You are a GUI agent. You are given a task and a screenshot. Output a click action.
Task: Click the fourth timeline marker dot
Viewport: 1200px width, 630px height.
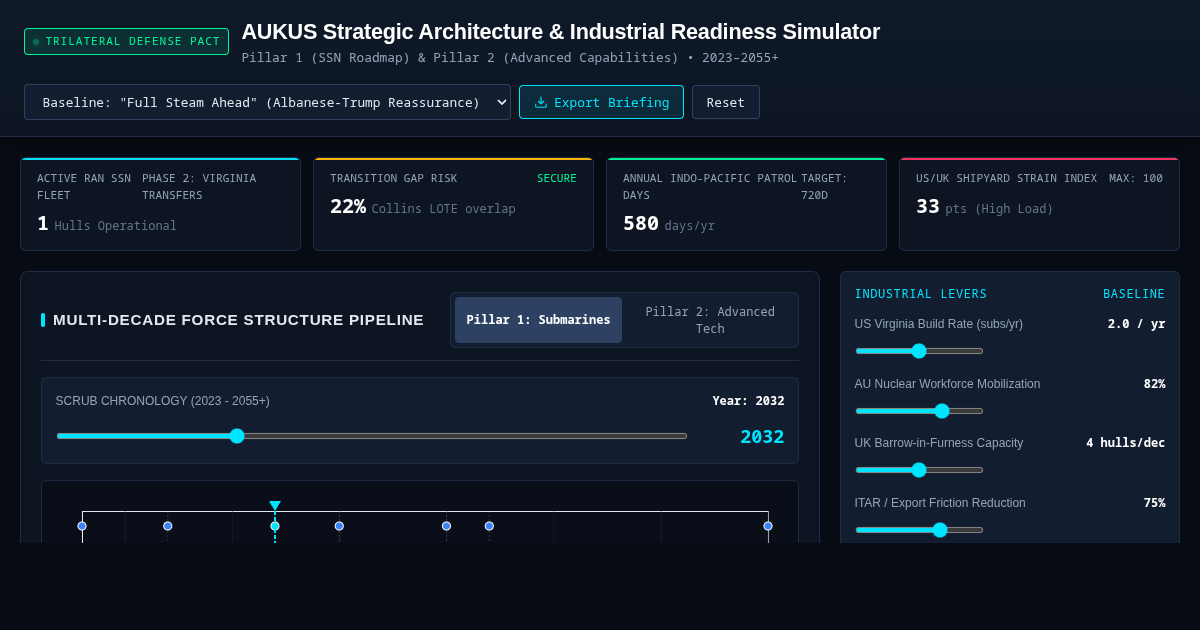339,526
